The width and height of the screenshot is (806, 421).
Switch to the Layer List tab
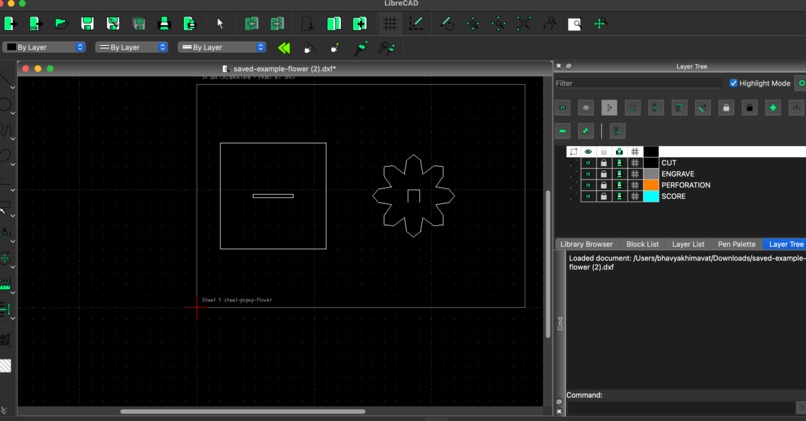point(688,244)
